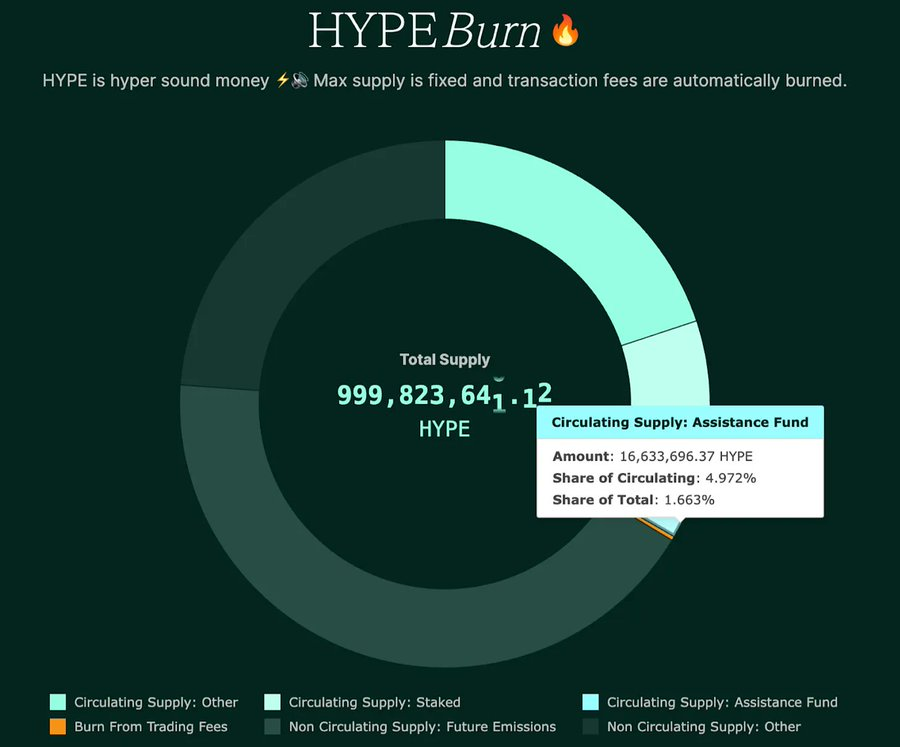Click the Assistance Fund tooltip header
Image resolution: width=900 pixels, height=747 pixels.
(680, 422)
